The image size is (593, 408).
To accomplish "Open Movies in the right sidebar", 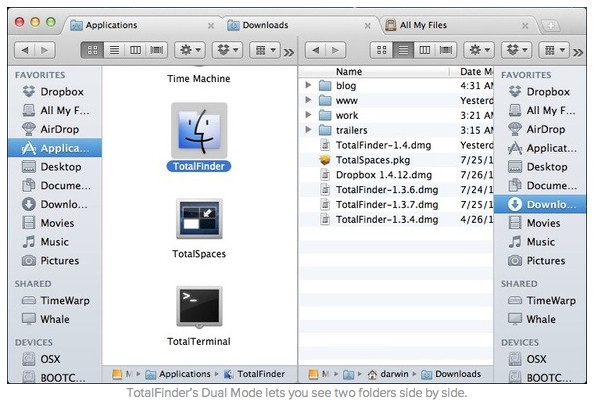I will [534, 223].
